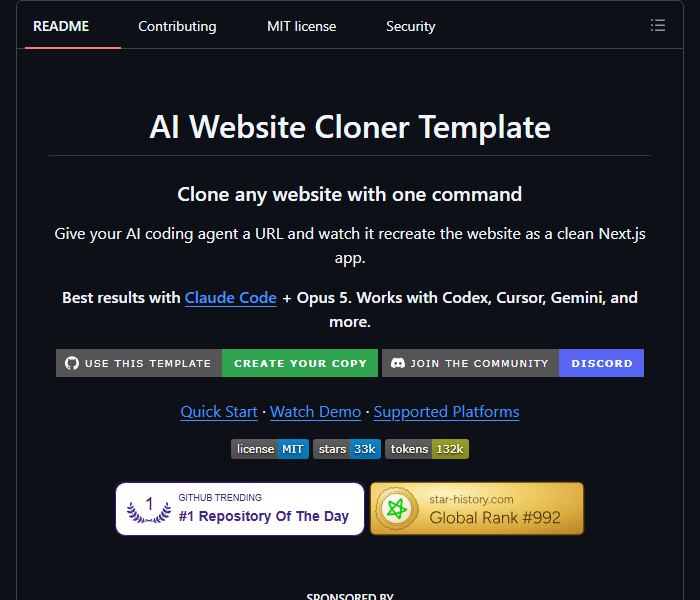Open the README outline list icon
This screenshot has height=600, width=700.
(x=658, y=25)
